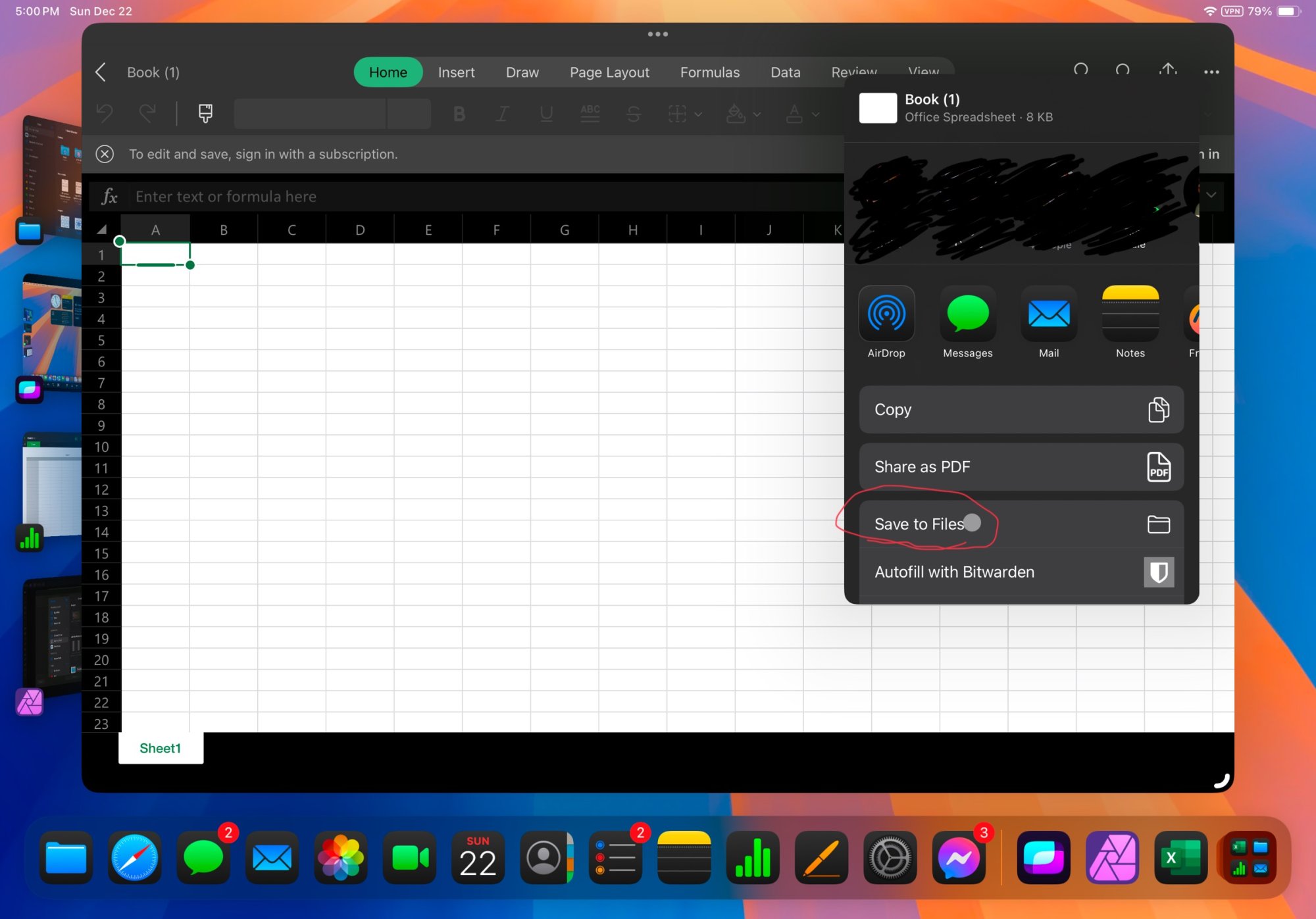Click the fx function icon
Screen dimensions: 1316x919
pyautogui.click(x=109, y=197)
